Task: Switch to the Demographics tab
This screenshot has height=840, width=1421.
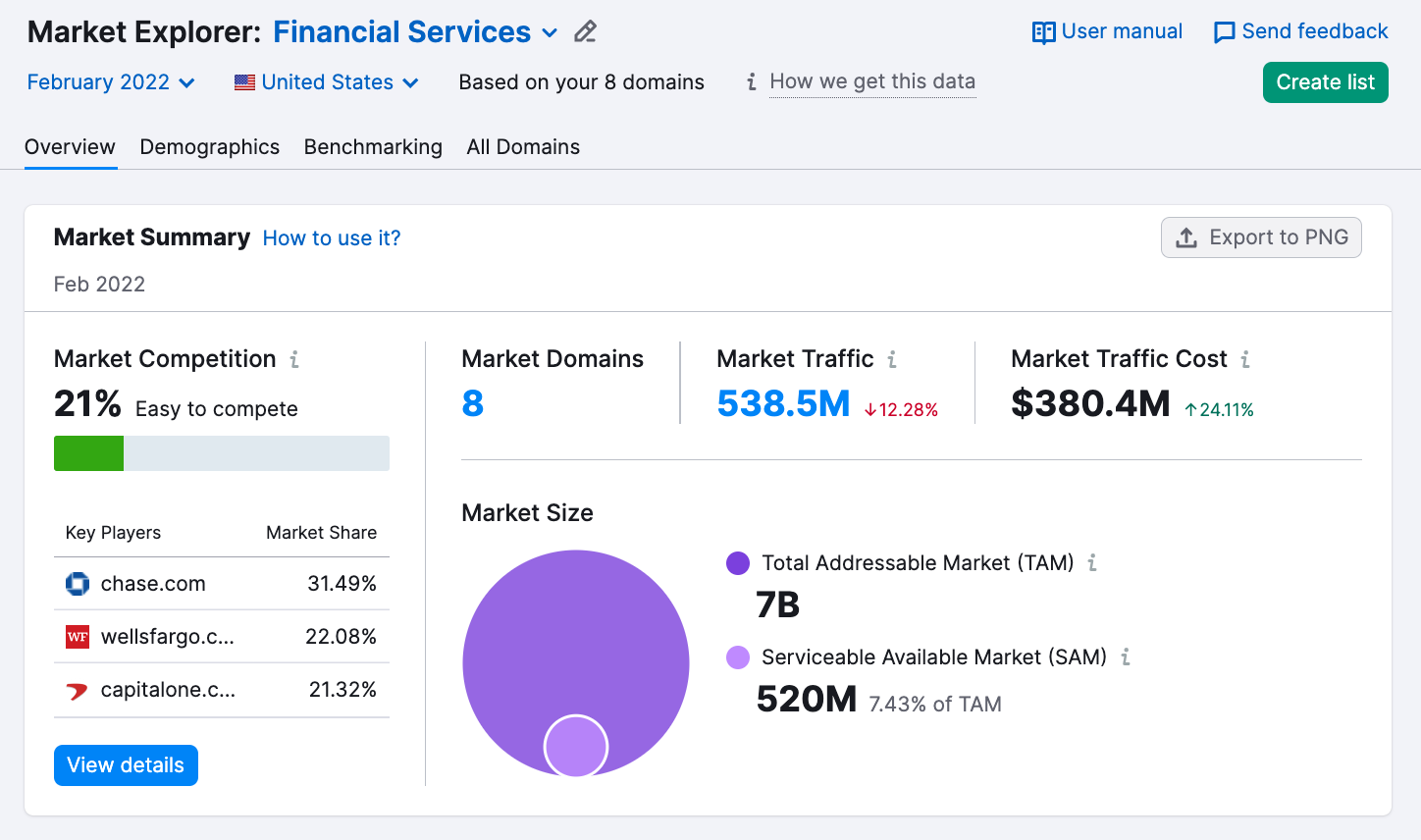Action: pos(209,147)
